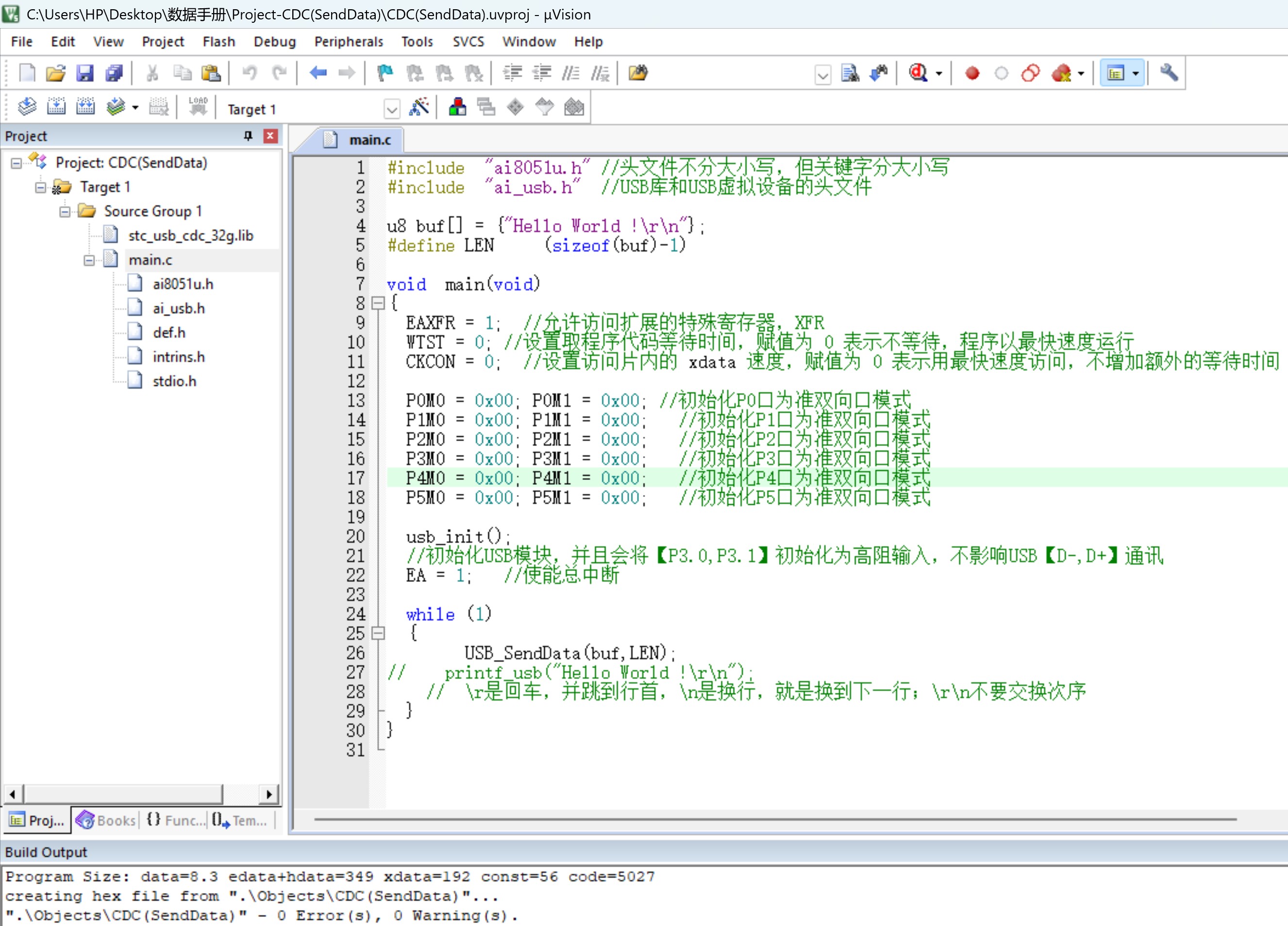
Task: Undo the last edit
Action: click(250, 73)
